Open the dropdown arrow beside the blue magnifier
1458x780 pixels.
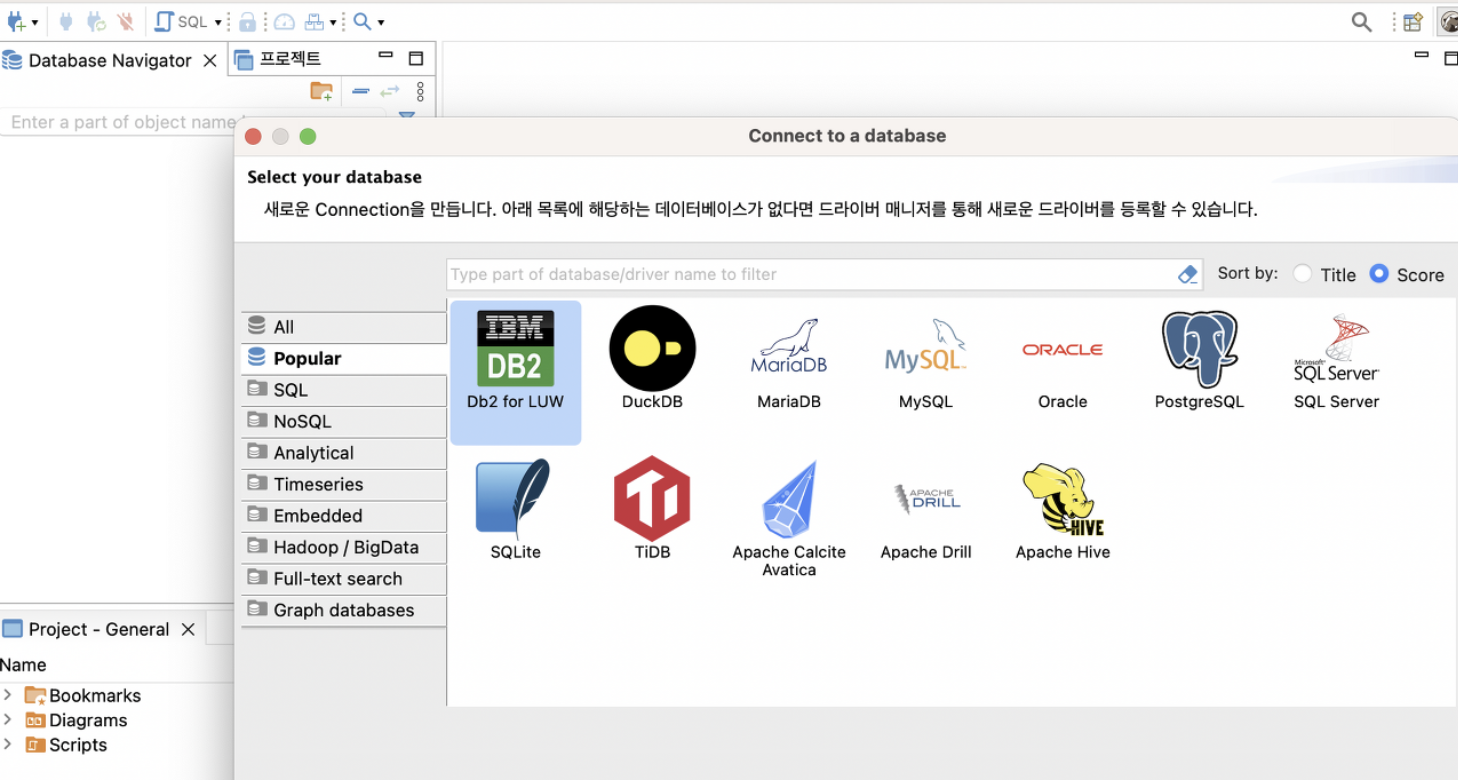click(x=381, y=22)
